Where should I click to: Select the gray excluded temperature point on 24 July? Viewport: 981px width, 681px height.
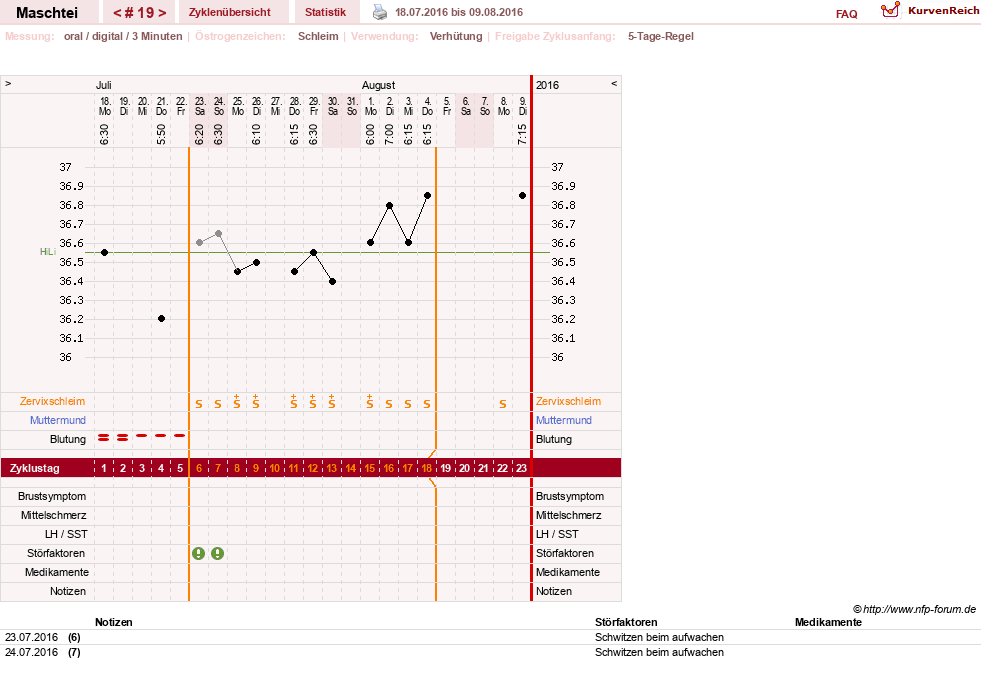[x=218, y=233]
